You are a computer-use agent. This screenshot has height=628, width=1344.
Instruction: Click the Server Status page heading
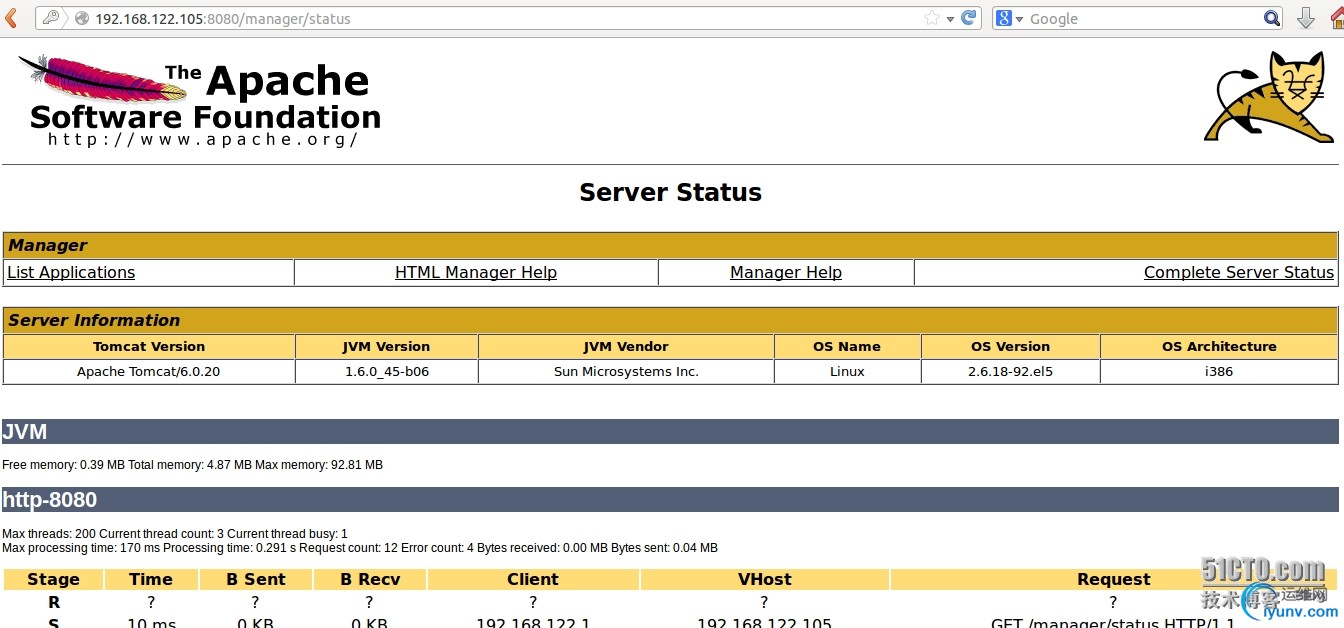[x=671, y=192]
